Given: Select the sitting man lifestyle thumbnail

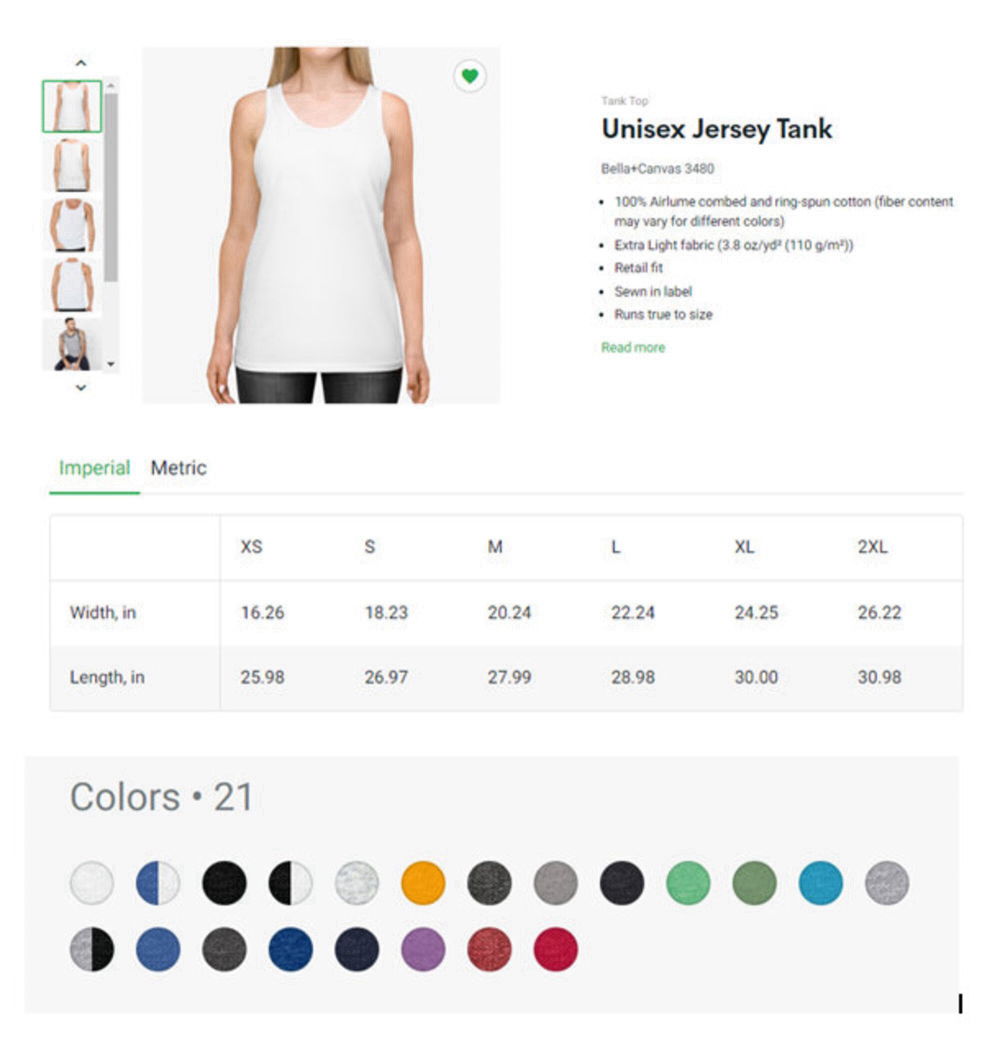Looking at the screenshot, I should pyautogui.click(x=72, y=344).
